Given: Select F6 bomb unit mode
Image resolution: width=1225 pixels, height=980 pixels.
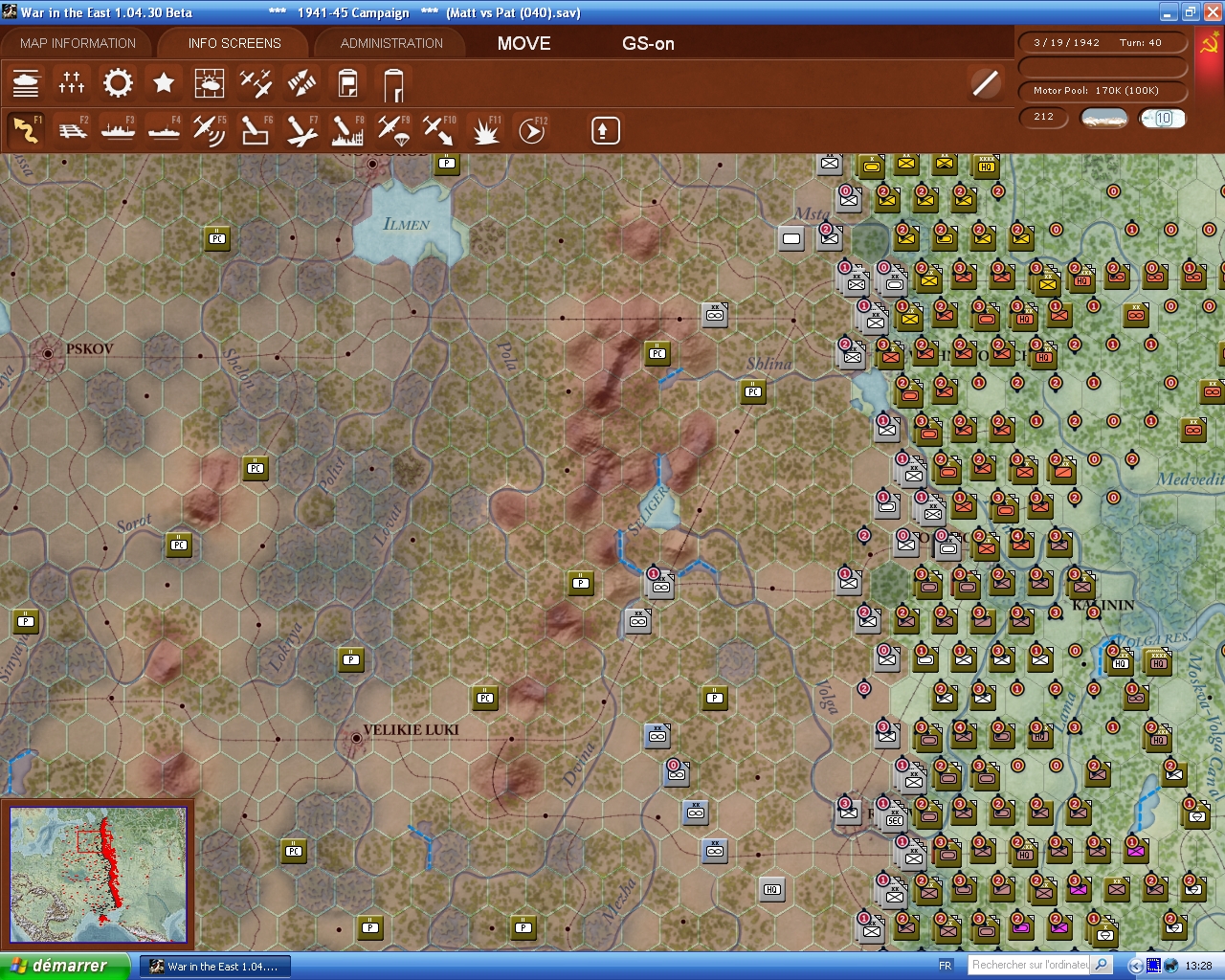Looking at the screenshot, I should [256, 130].
